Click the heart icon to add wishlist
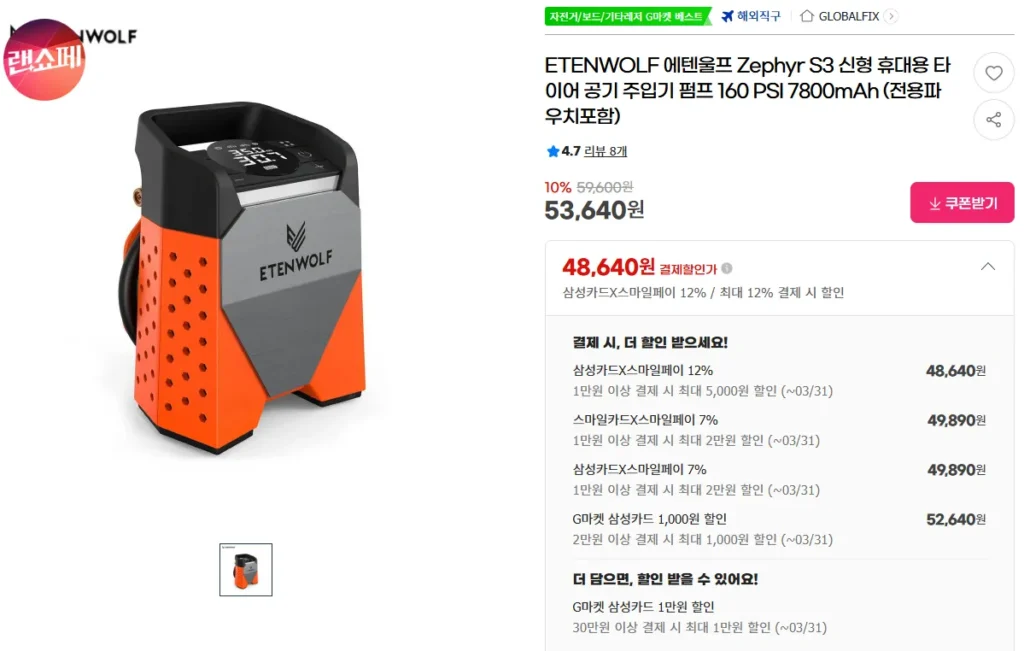The image size is (1024, 651). (993, 73)
